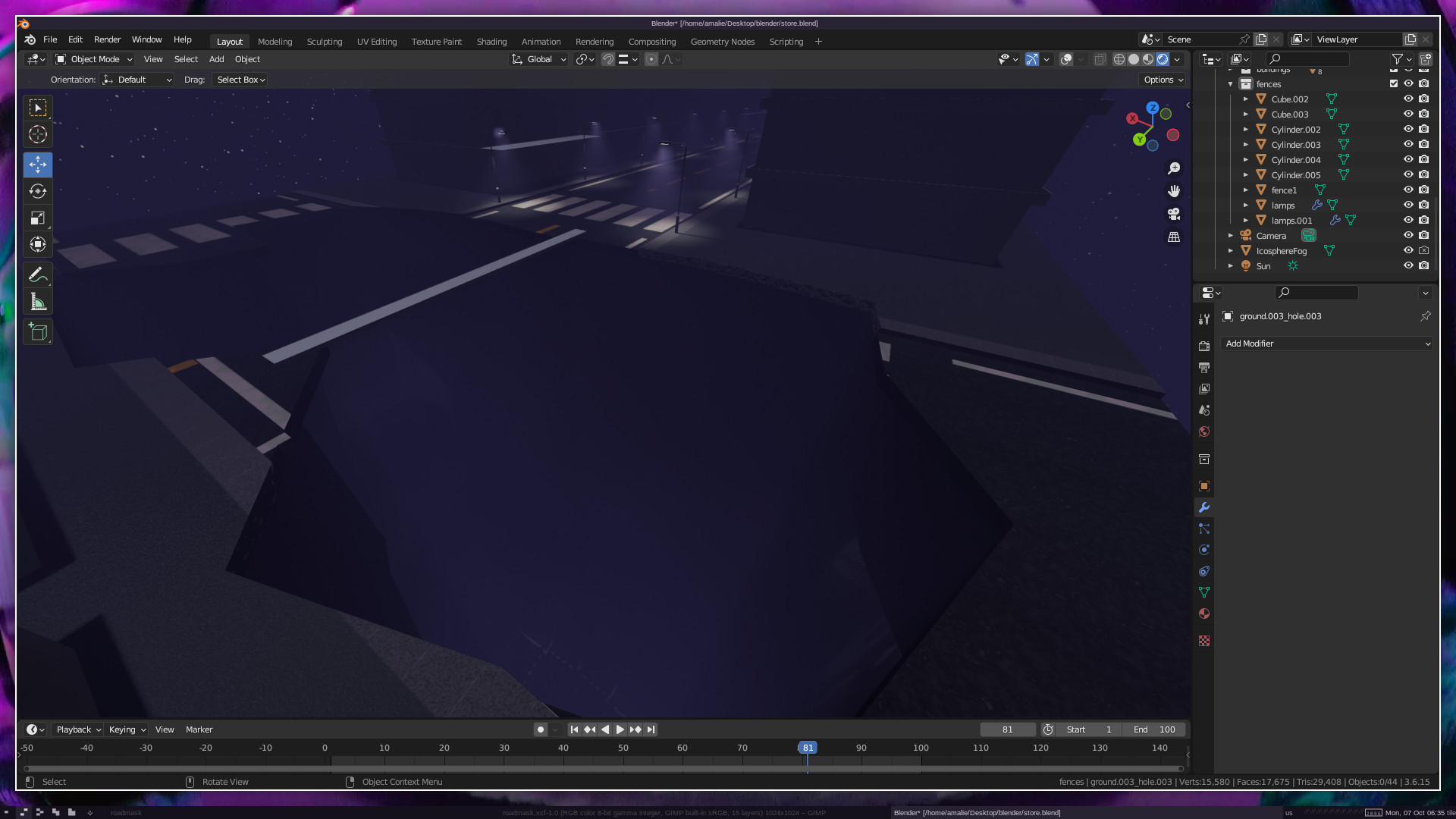The width and height of the screenshot is (1456, 819).
Task: Open the Physics properties tab
Action: click(1204, 550)
